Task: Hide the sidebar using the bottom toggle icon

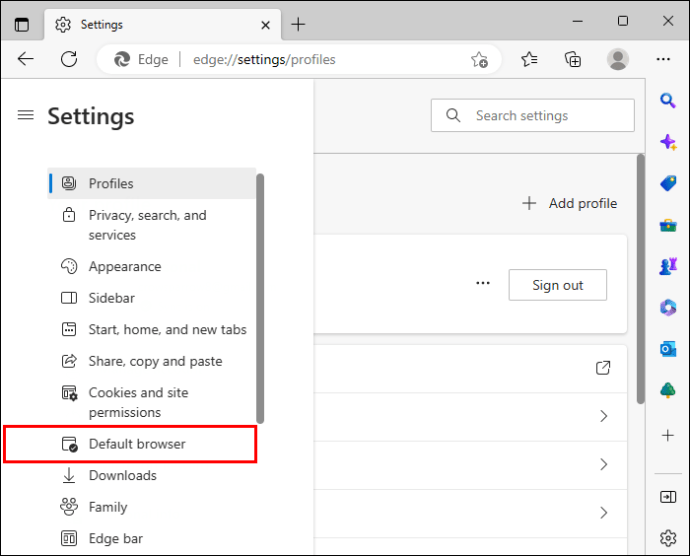Action: tap(668, 497)
